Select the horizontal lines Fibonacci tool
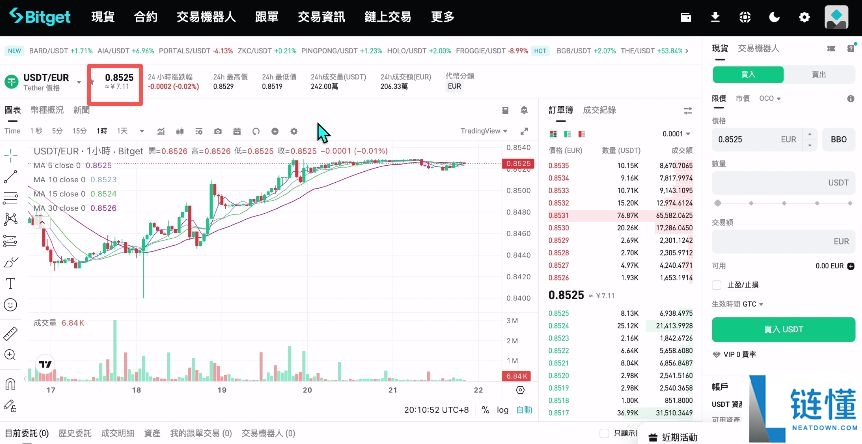The image size is (862, 444). tap(10, 198)
